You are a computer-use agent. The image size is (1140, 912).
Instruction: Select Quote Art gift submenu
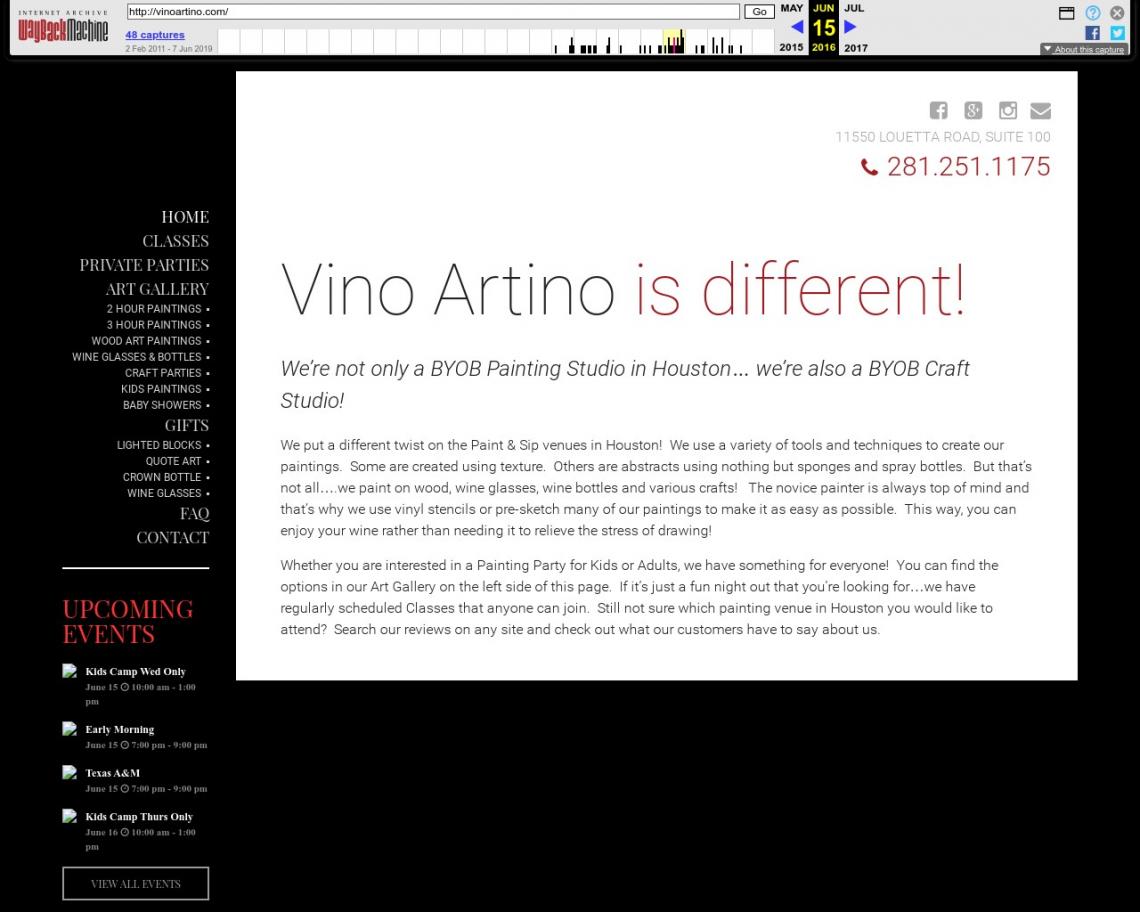pyautogui.click(x=173, y=460)
